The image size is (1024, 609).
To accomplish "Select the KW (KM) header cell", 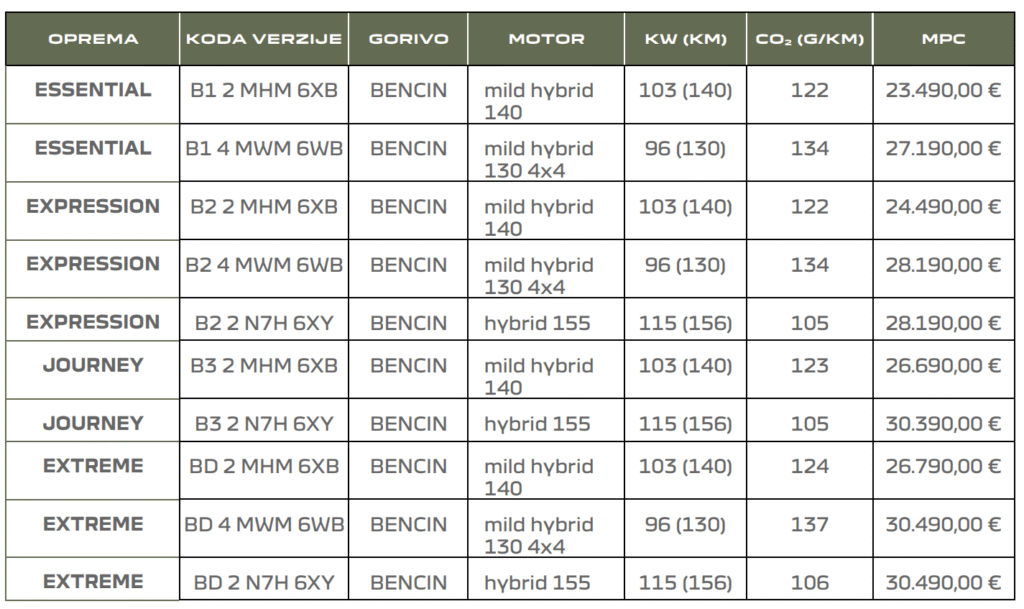I will [685, 40].
